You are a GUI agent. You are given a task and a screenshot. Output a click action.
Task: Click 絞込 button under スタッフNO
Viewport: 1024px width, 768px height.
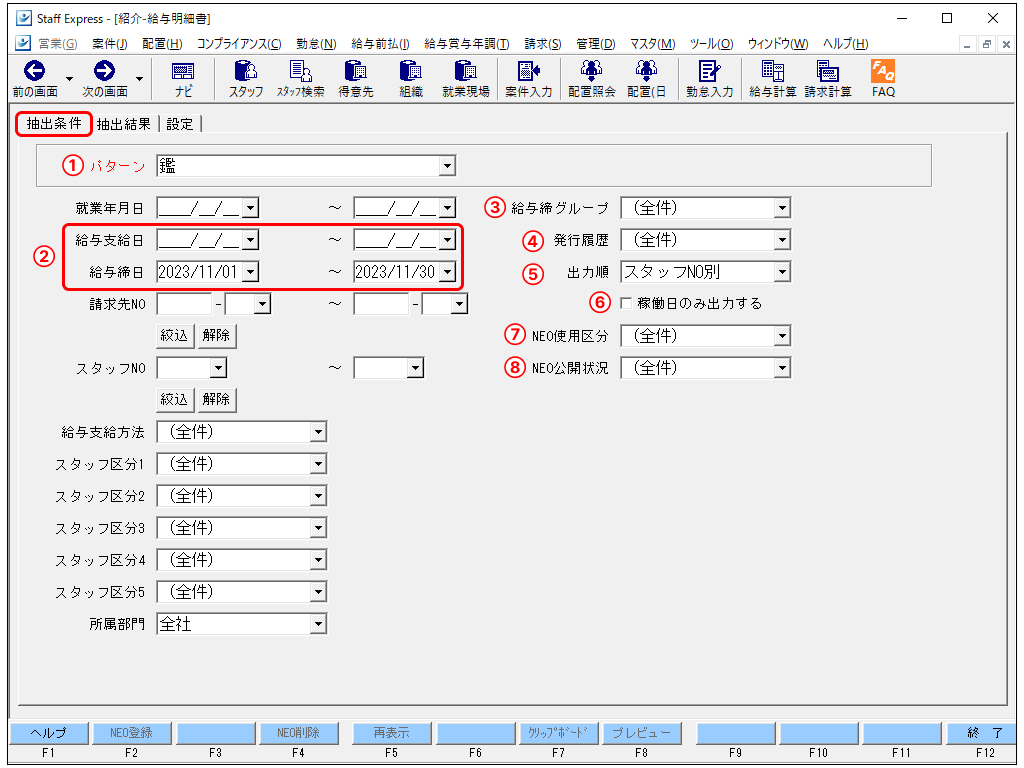(175, 400)
